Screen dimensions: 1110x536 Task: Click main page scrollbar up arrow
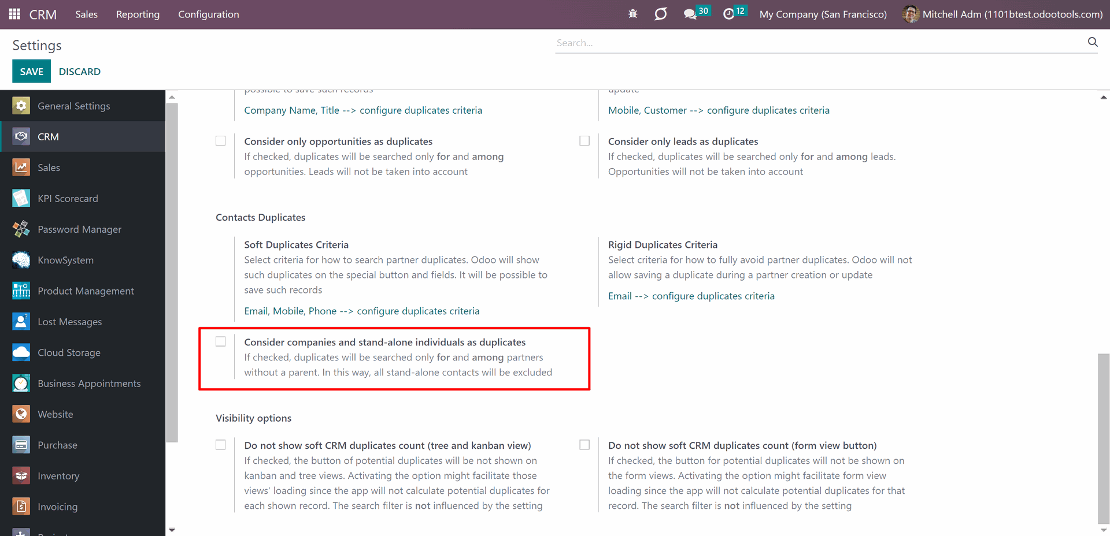[1104, 96]
